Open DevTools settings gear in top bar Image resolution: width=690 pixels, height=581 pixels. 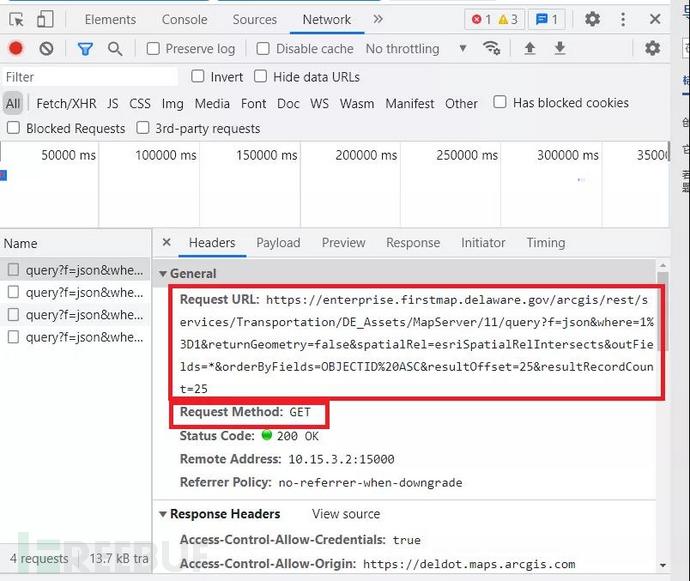(x=592, y=19)
